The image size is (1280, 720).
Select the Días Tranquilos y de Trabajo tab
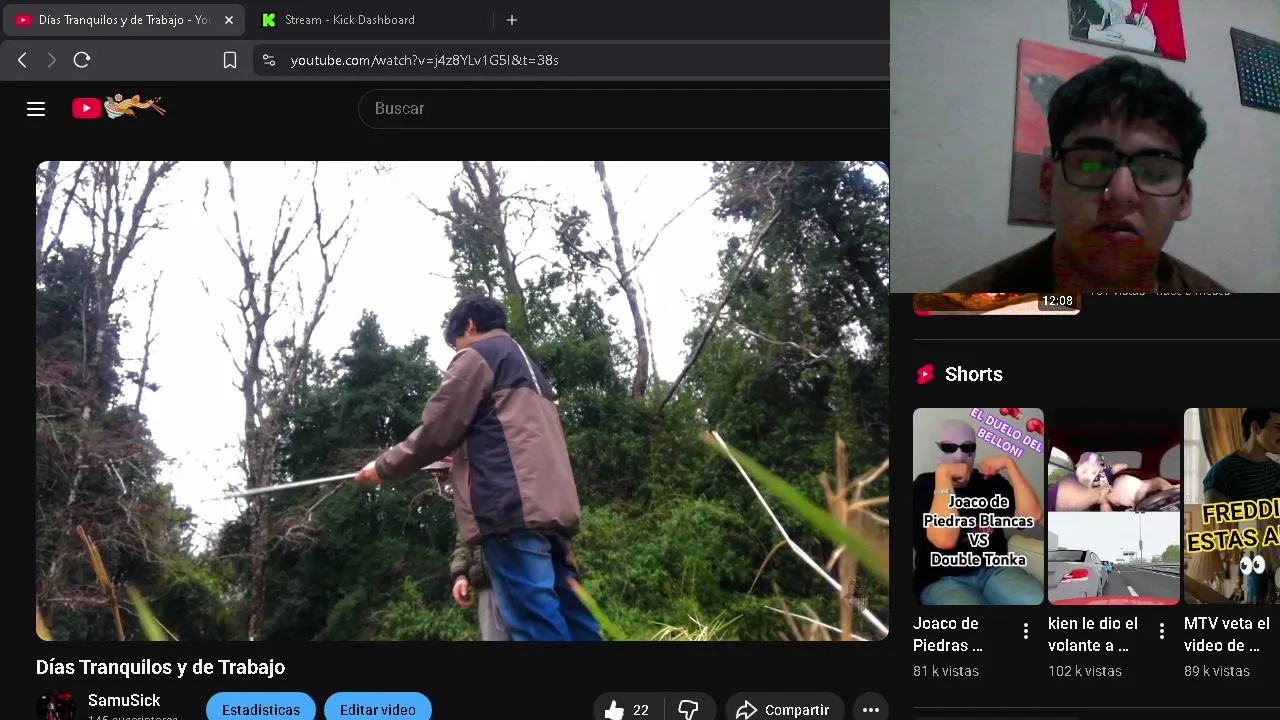(125, 20)
